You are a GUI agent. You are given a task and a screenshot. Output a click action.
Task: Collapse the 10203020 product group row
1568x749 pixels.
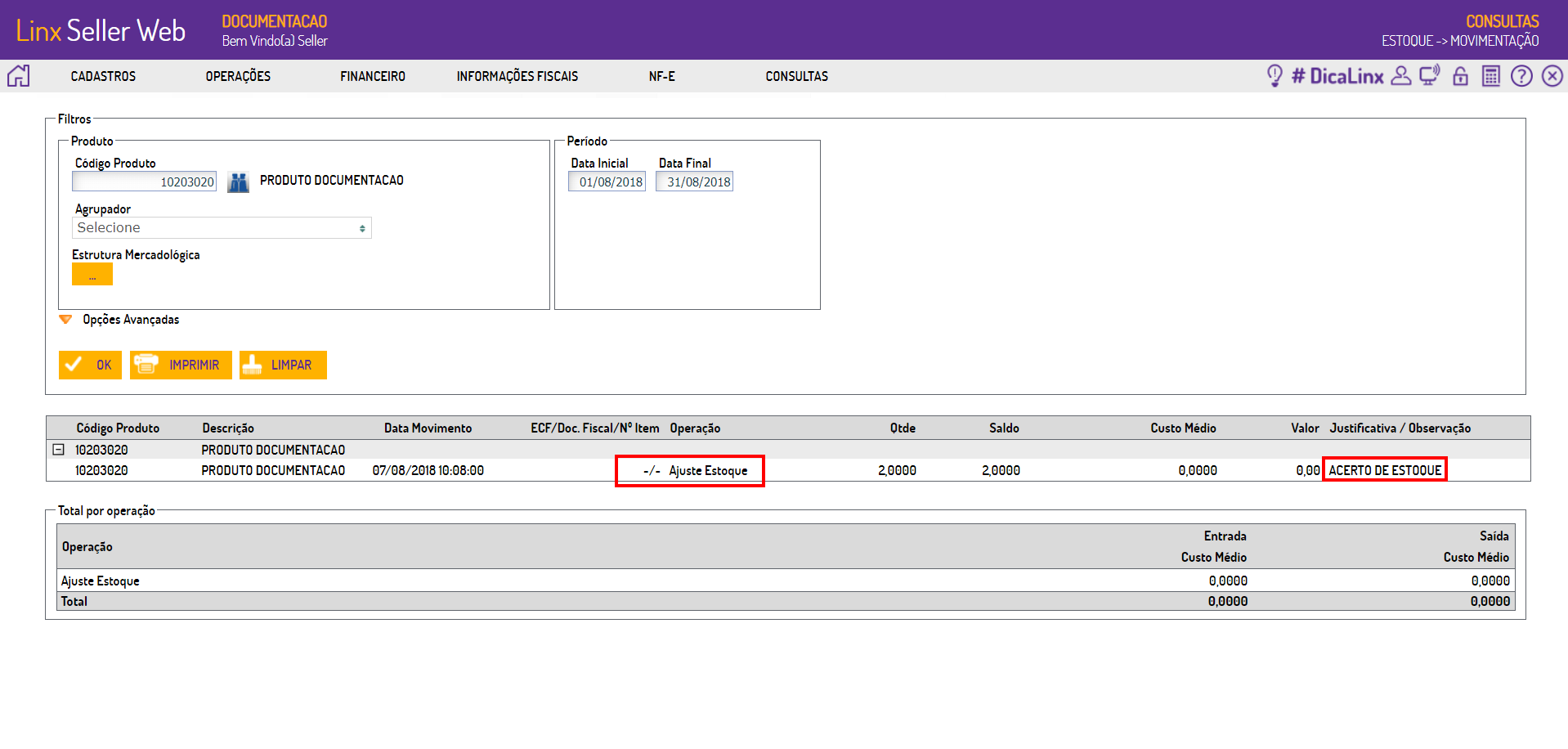click(x=58, y=450)
